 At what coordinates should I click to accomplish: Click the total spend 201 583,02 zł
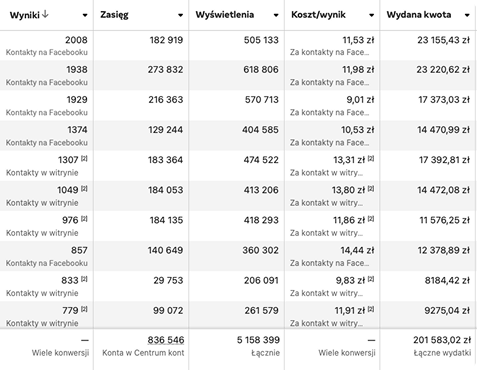[x=442, y=340]
